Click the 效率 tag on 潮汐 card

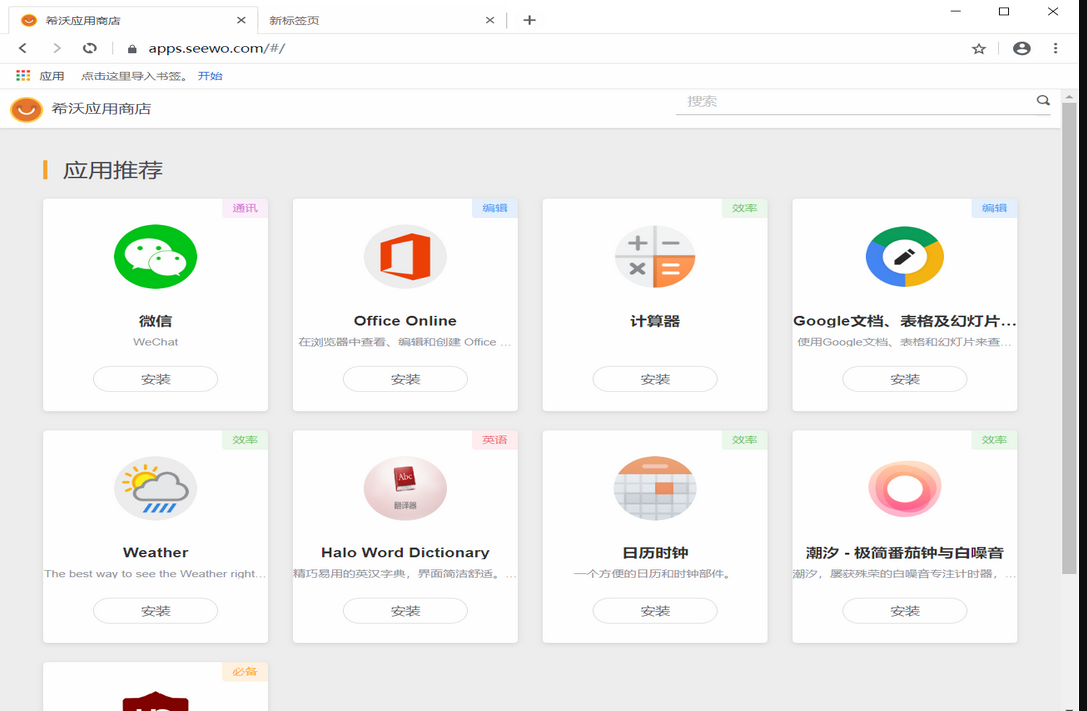994,439
